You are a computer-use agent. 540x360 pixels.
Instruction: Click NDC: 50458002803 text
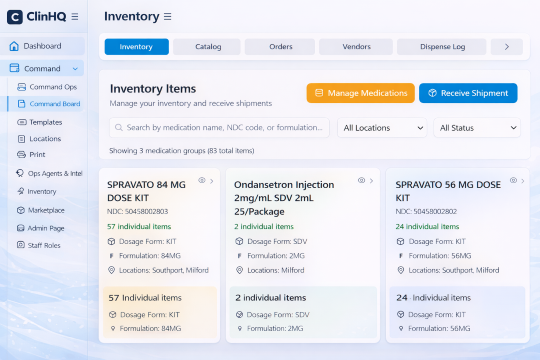[x=137, y=212]
